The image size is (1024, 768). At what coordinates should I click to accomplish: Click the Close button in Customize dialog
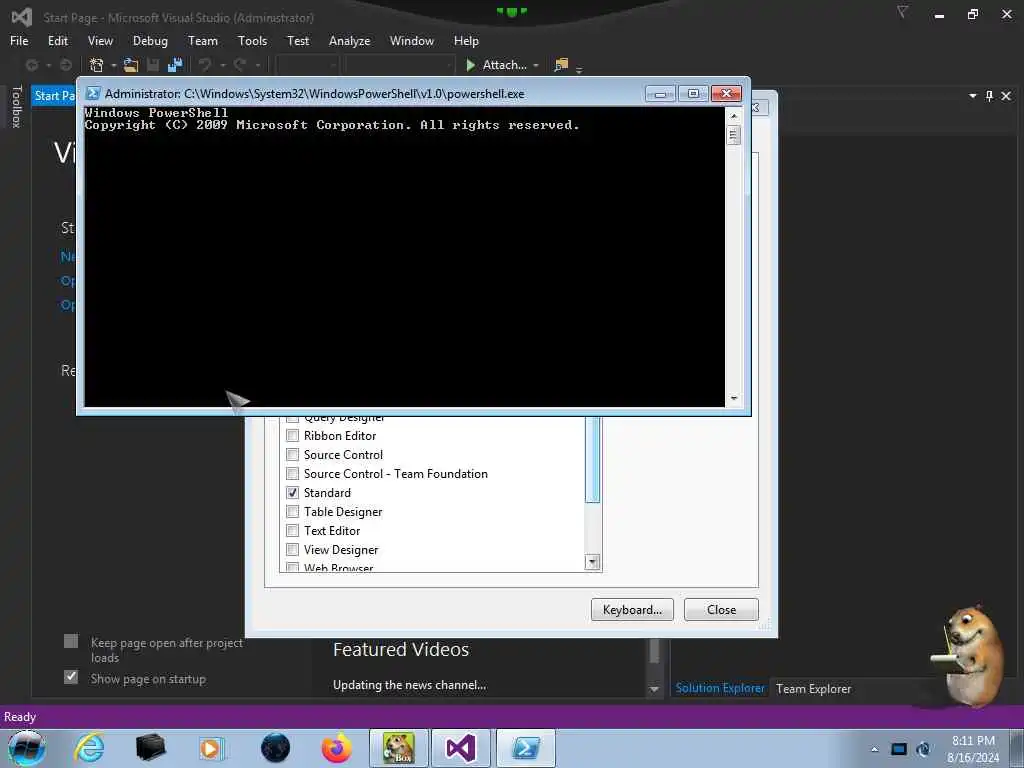(x=721, y=609)
